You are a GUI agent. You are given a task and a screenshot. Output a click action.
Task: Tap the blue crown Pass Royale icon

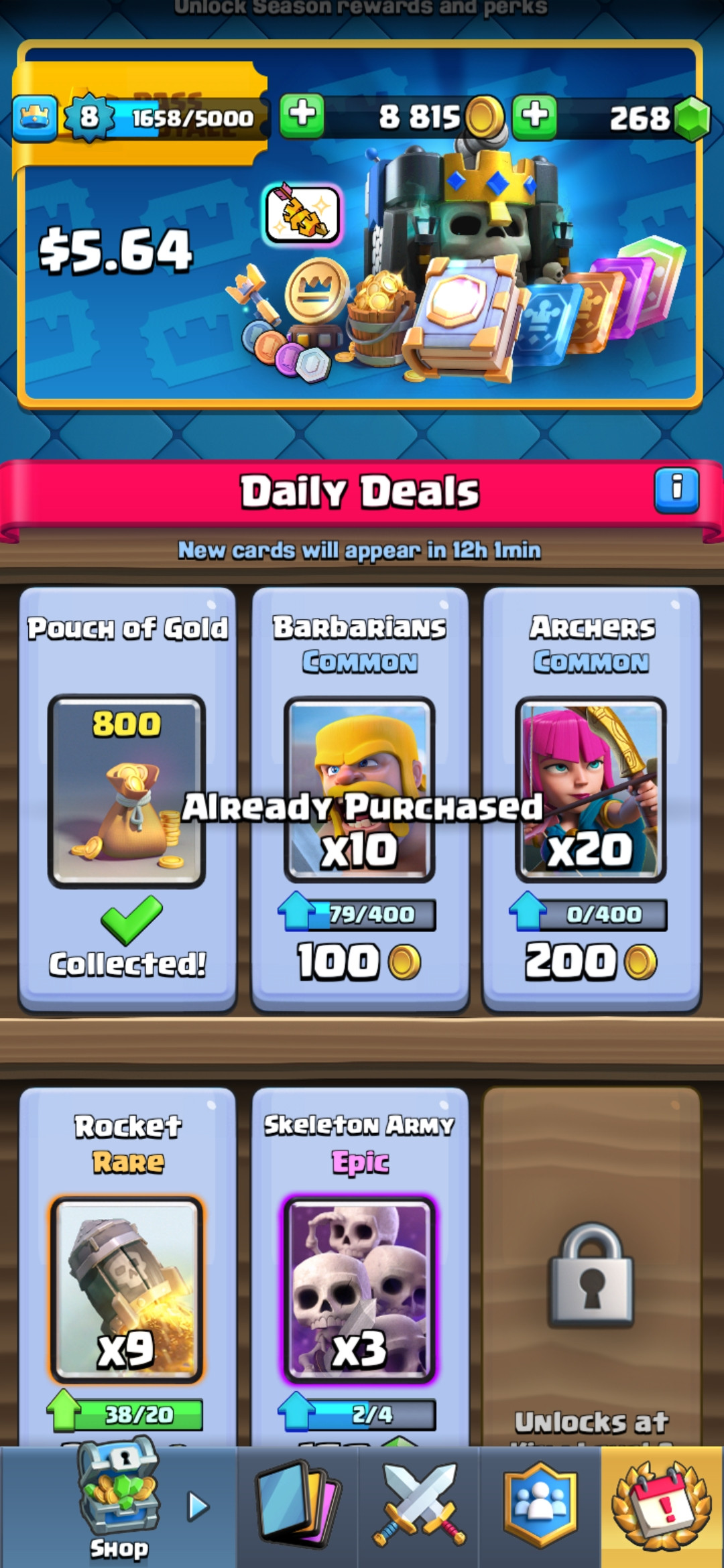coord(34,117)
